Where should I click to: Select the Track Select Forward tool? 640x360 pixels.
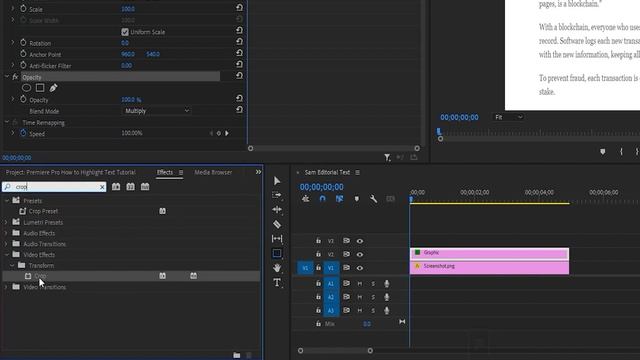tap(277, 195)
